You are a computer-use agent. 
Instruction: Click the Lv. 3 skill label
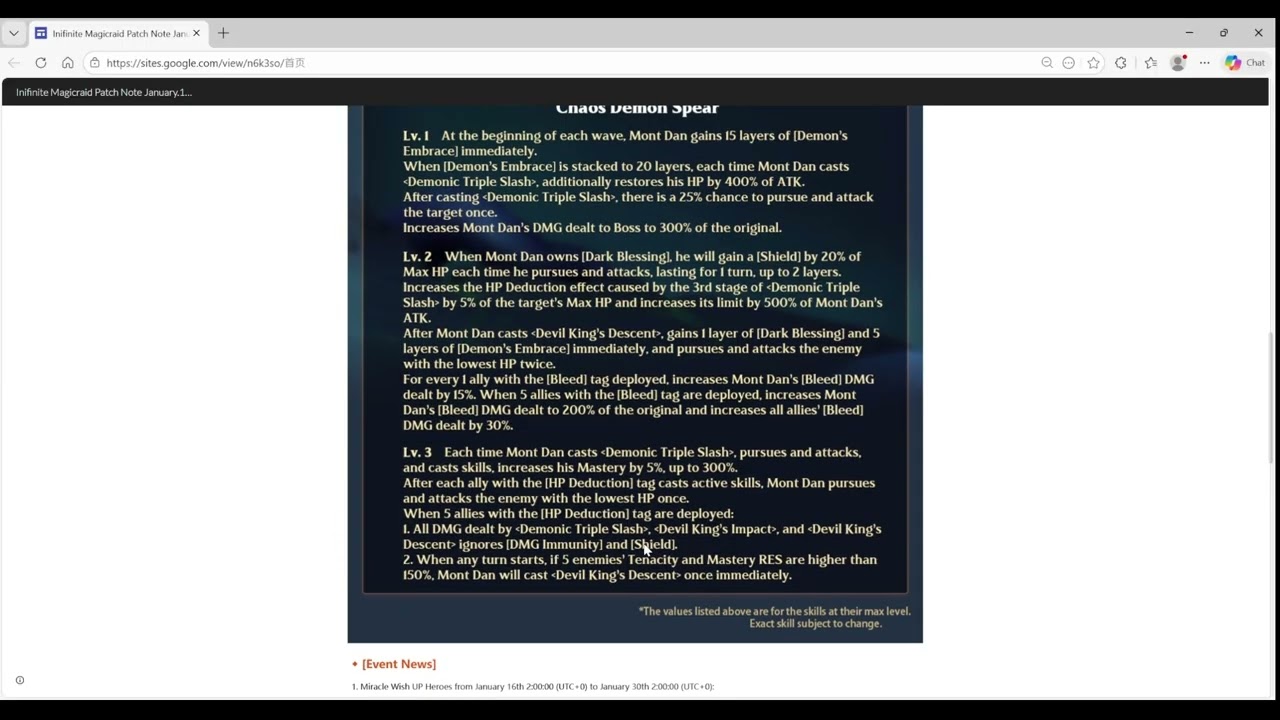click(x=417, y=452)
